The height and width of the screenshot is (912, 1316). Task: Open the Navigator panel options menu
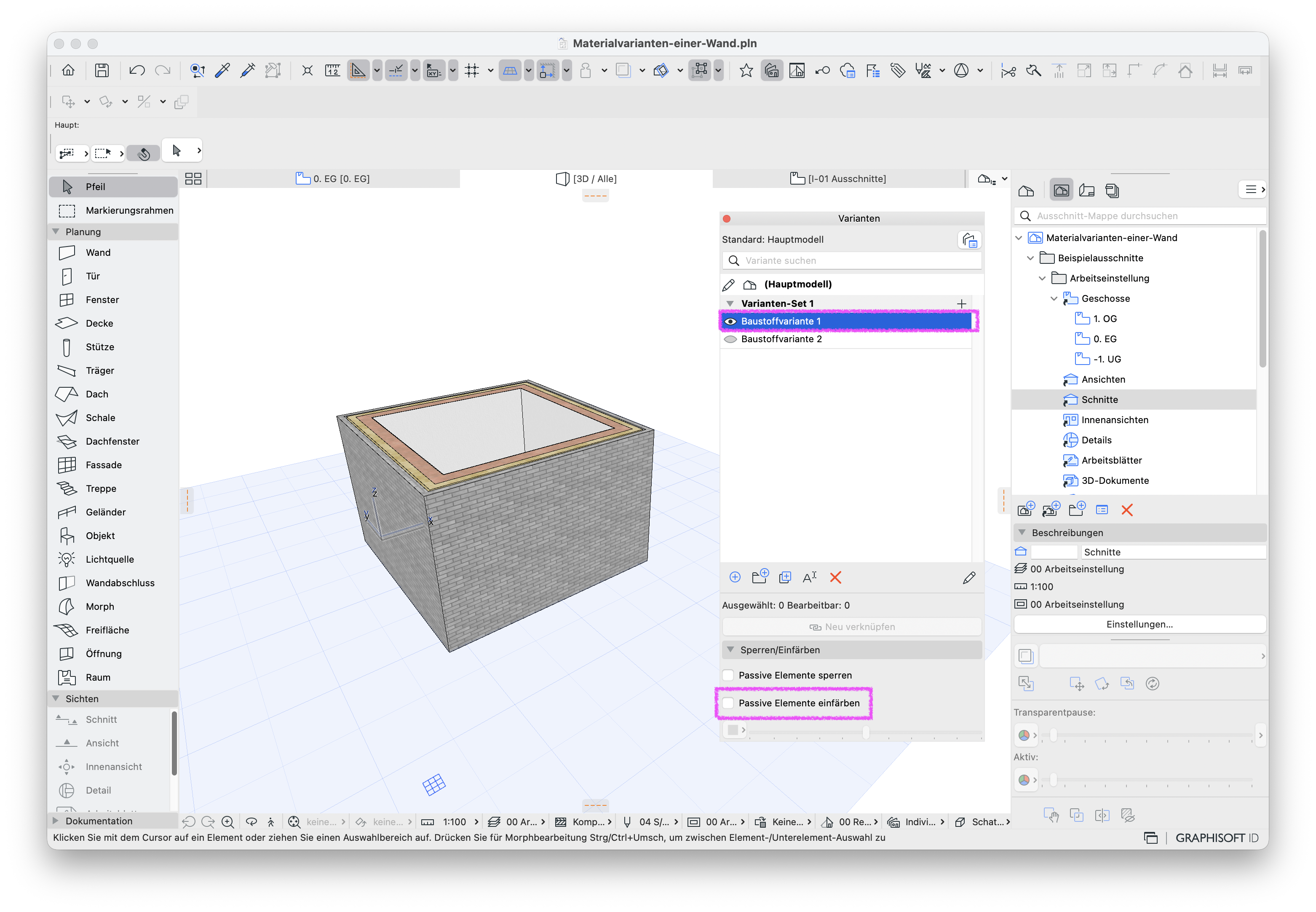point(1252,190)
